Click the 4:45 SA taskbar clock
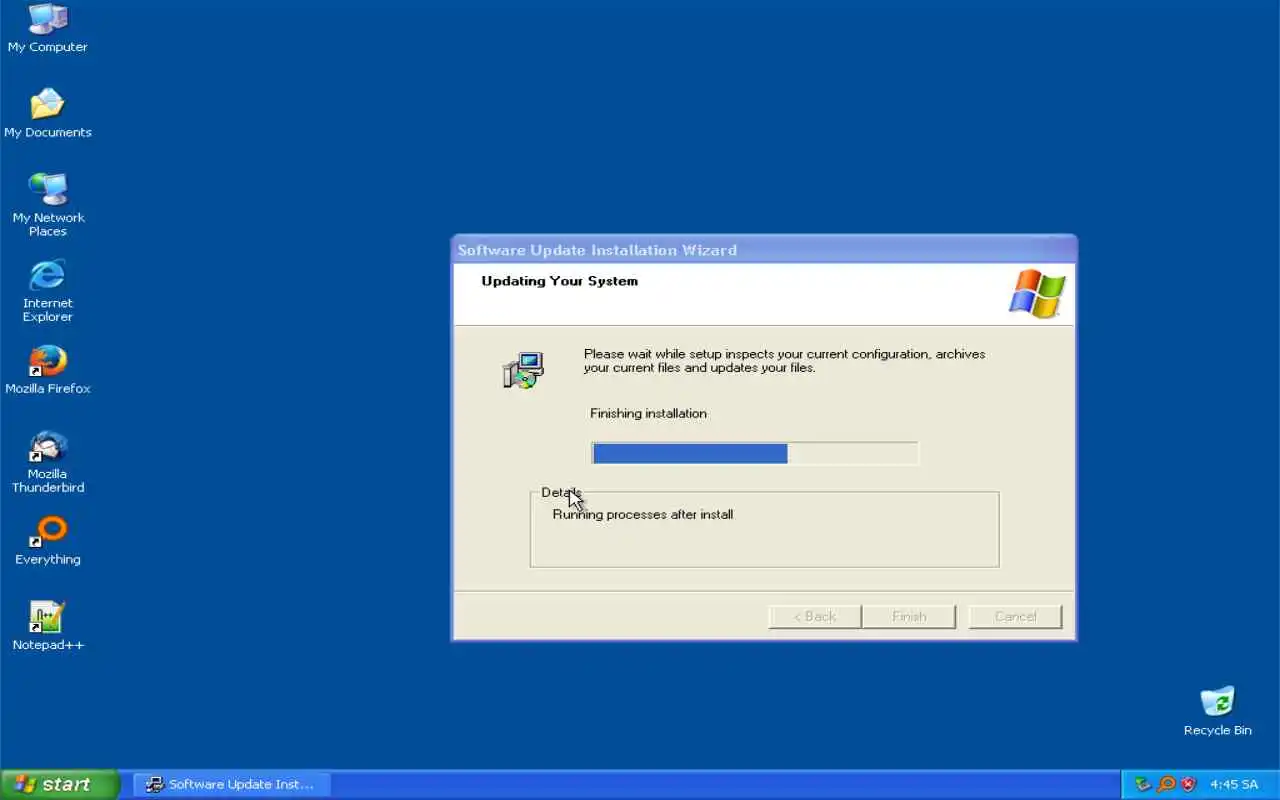Viewport: 1280px width, 800px height. [1234, 784]
